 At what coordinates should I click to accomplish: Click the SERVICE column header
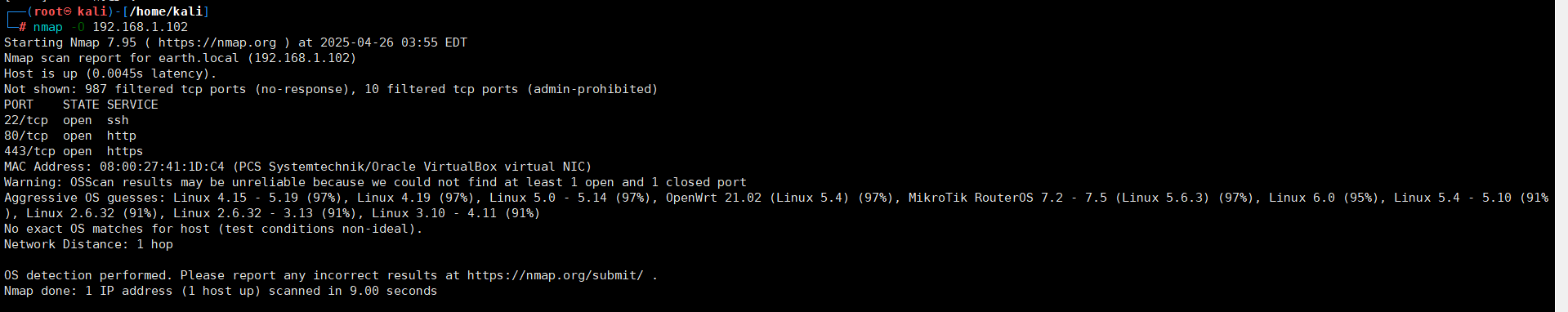[132, 105]
